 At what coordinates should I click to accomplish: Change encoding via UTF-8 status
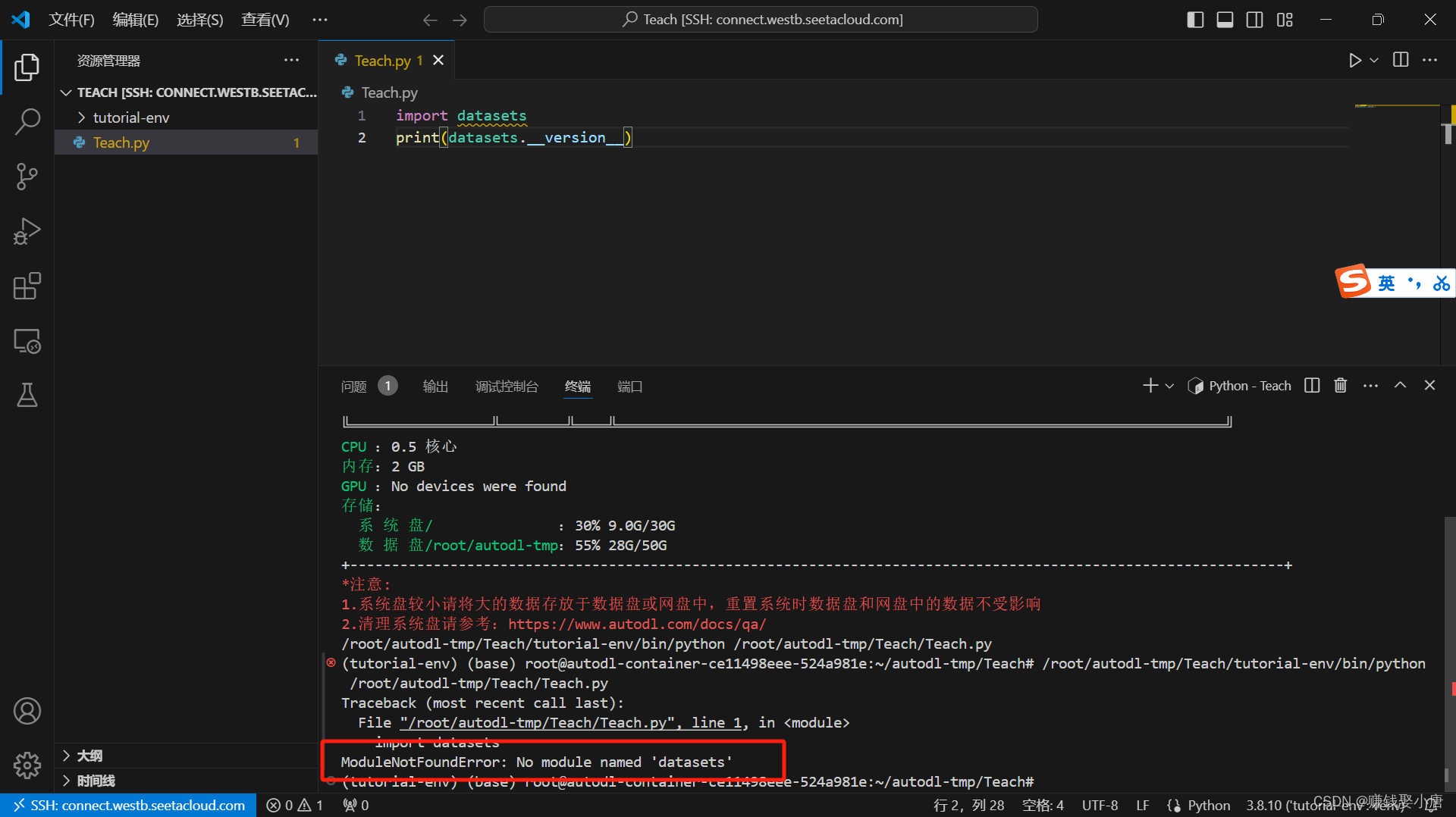coord(1100,805)
